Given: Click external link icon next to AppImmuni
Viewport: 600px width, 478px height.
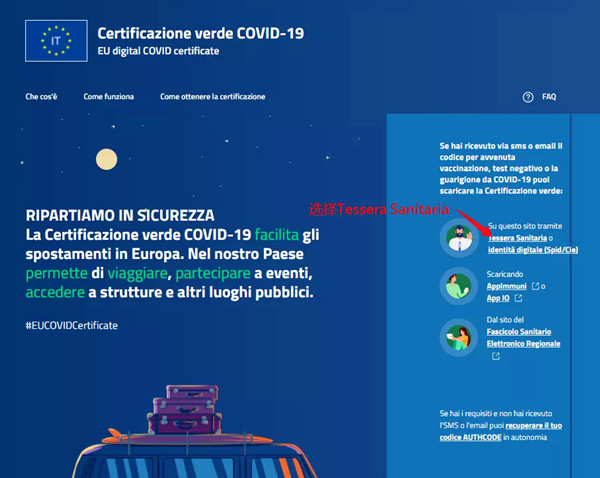Looking at the screenshot, I should [535, 286].
